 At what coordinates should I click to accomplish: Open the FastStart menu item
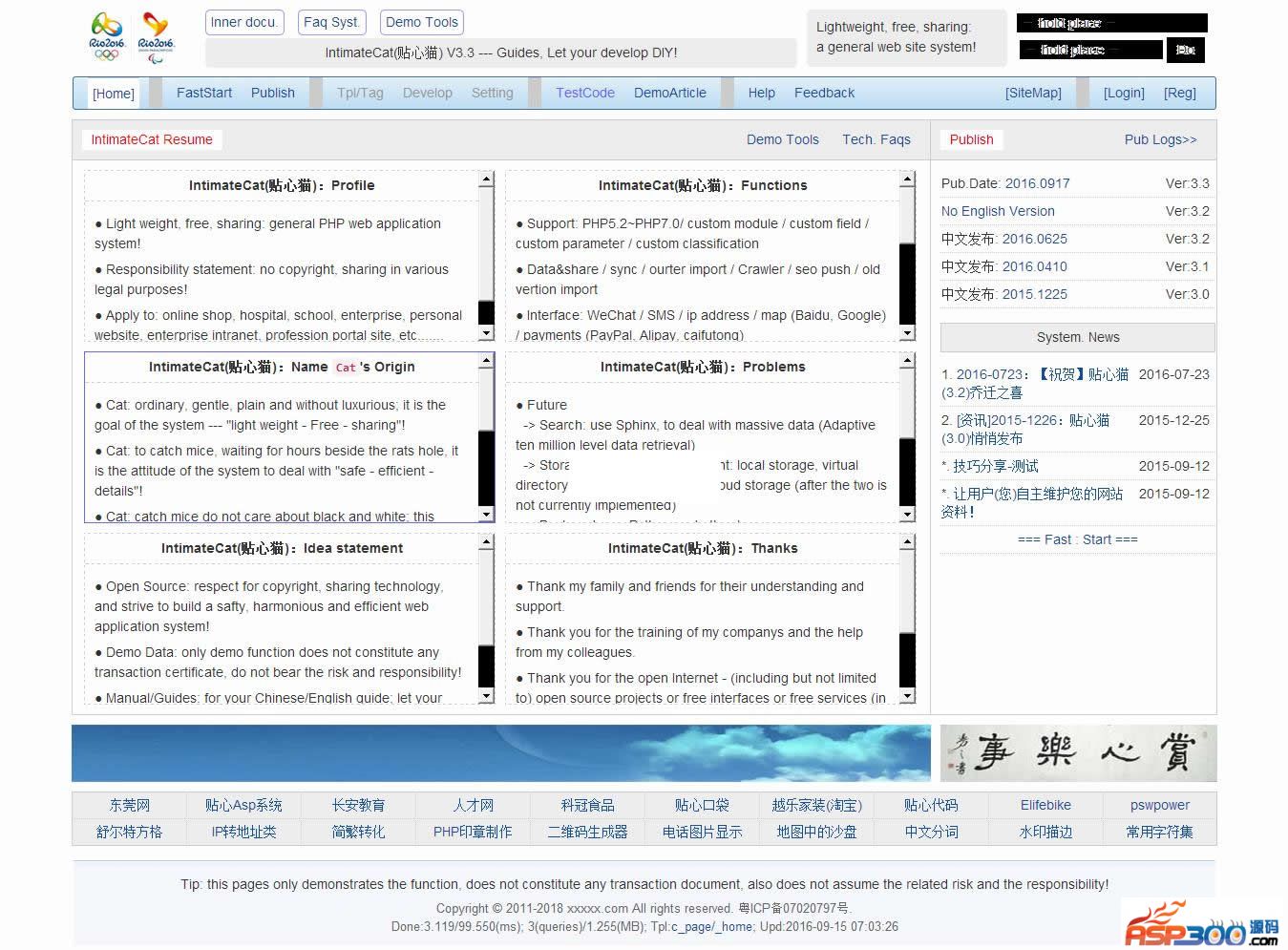204,93
